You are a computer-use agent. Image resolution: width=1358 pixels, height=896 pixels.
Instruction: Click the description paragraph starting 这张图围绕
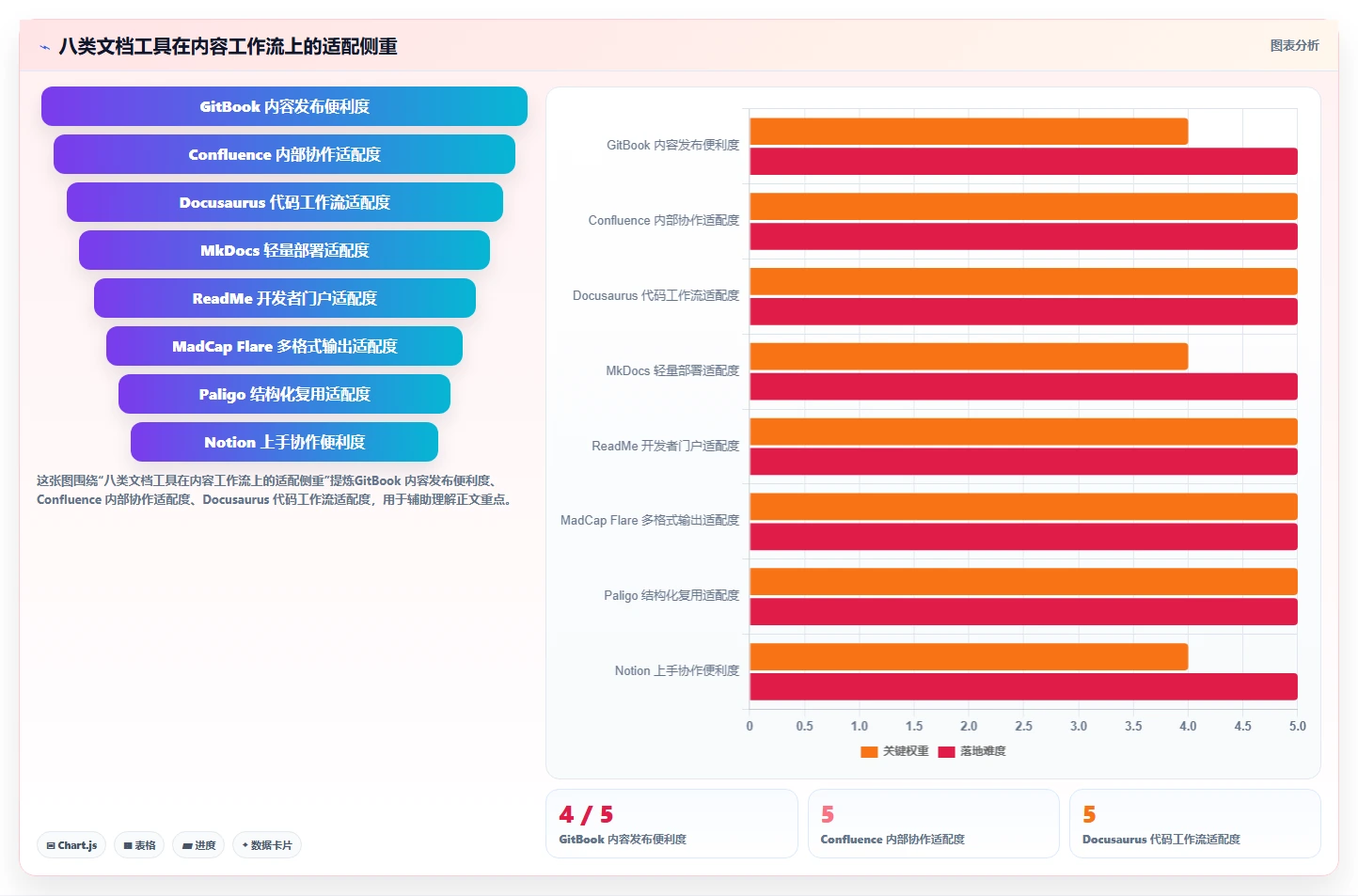point(276,490)
